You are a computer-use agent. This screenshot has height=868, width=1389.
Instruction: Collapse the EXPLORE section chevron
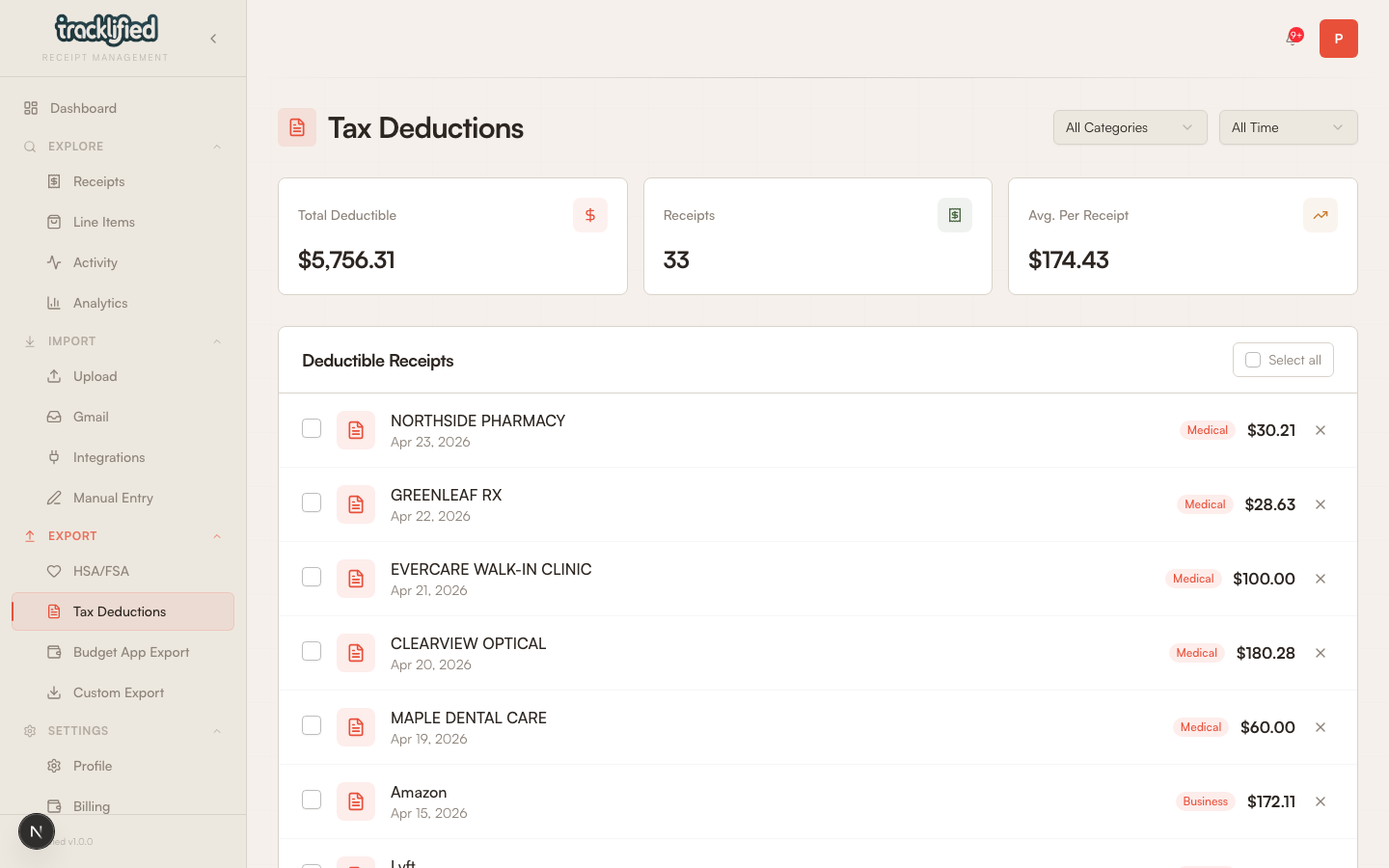217,147
